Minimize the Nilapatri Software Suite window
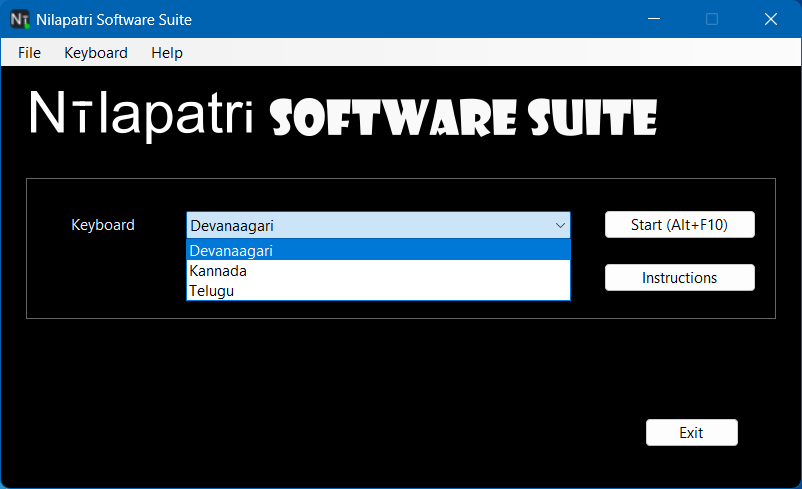This screenshot has height=489, width=802. coord(654,19)
